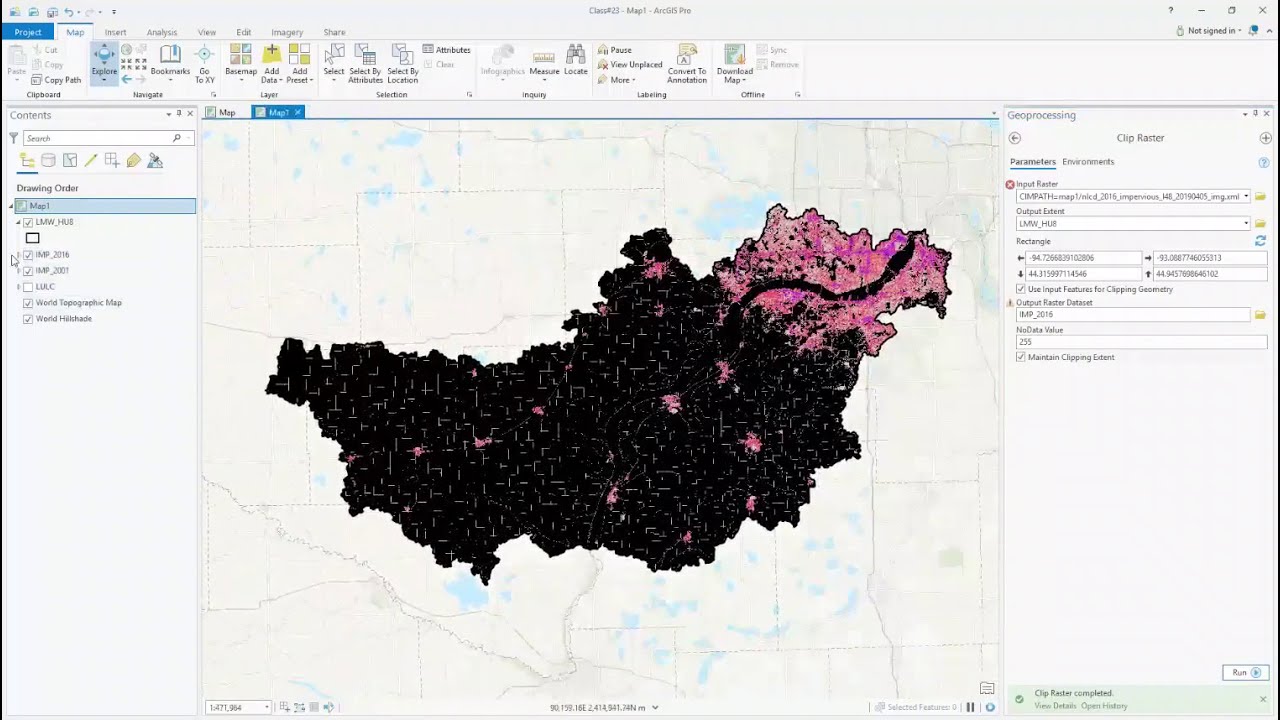Click the Rectangle extent refresh icon
This screenshot has height=720, width=1280.
pyautogui.click(x=1260, y=241)
